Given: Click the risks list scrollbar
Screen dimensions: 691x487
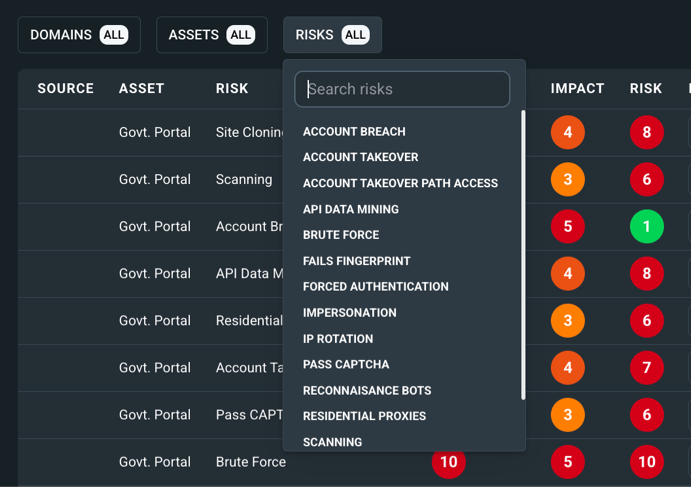Looking at the screenshot, I should (523, 255).
